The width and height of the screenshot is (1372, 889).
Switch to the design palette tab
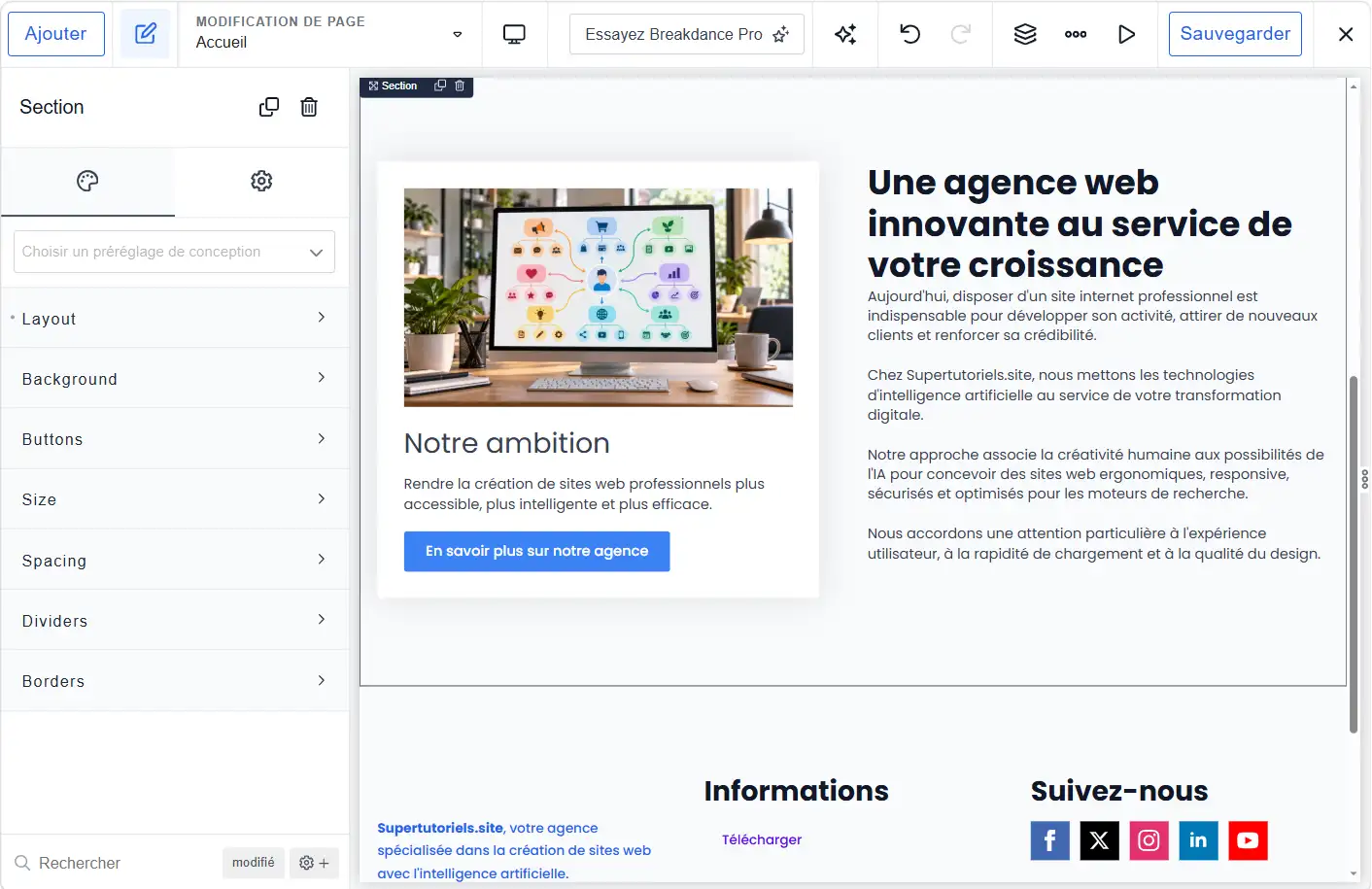click(x=87, y=181)
